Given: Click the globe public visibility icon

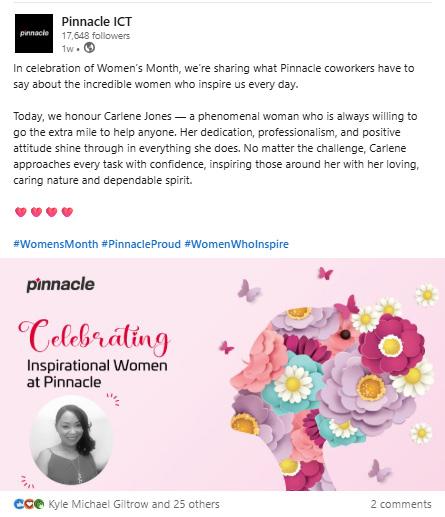Looking at the screenshot, I should (89, 48).
